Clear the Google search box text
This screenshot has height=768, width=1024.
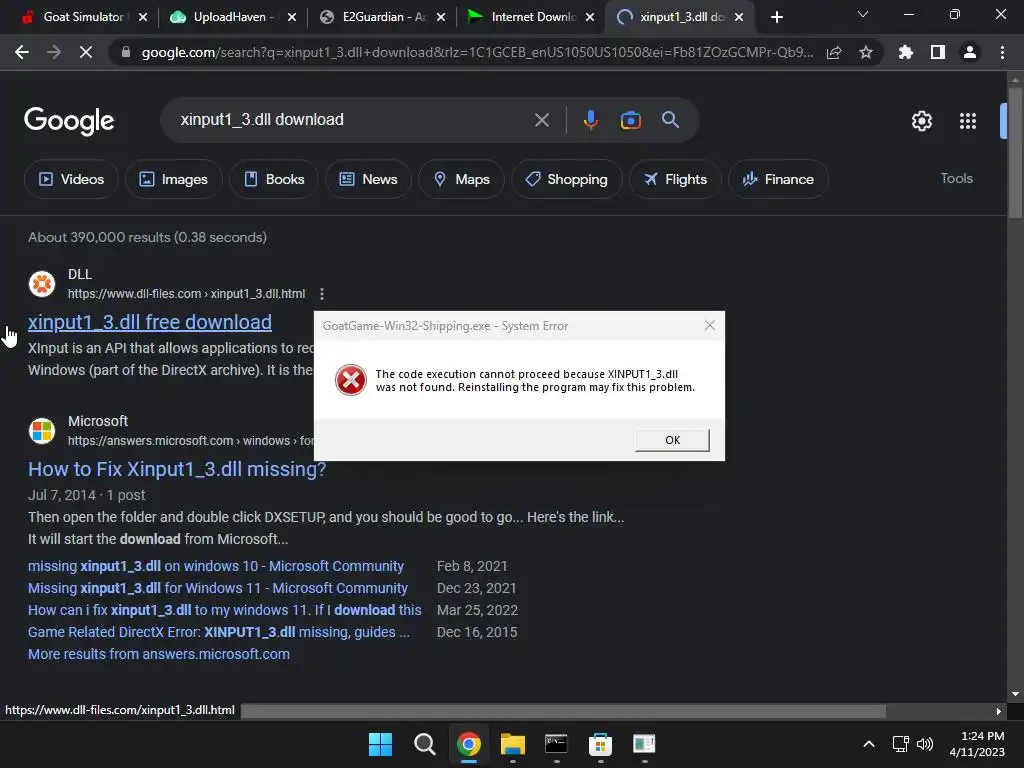(x=541, y=120)
